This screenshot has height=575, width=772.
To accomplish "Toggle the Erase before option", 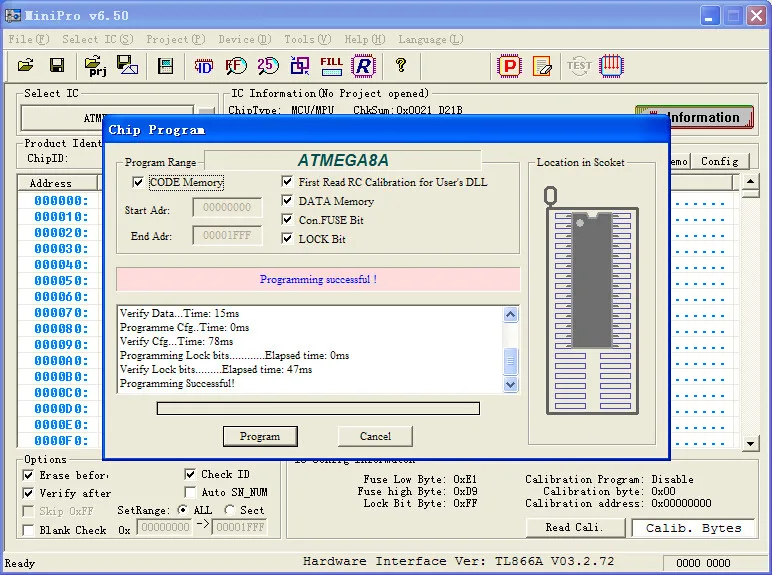I will (29, 476).
